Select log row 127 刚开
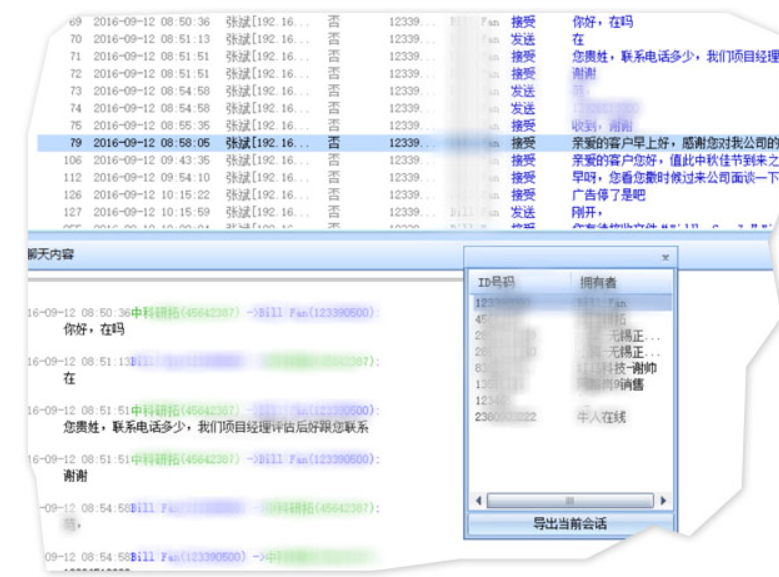Screen dimensions: 779x577 [x=407, y=212]
